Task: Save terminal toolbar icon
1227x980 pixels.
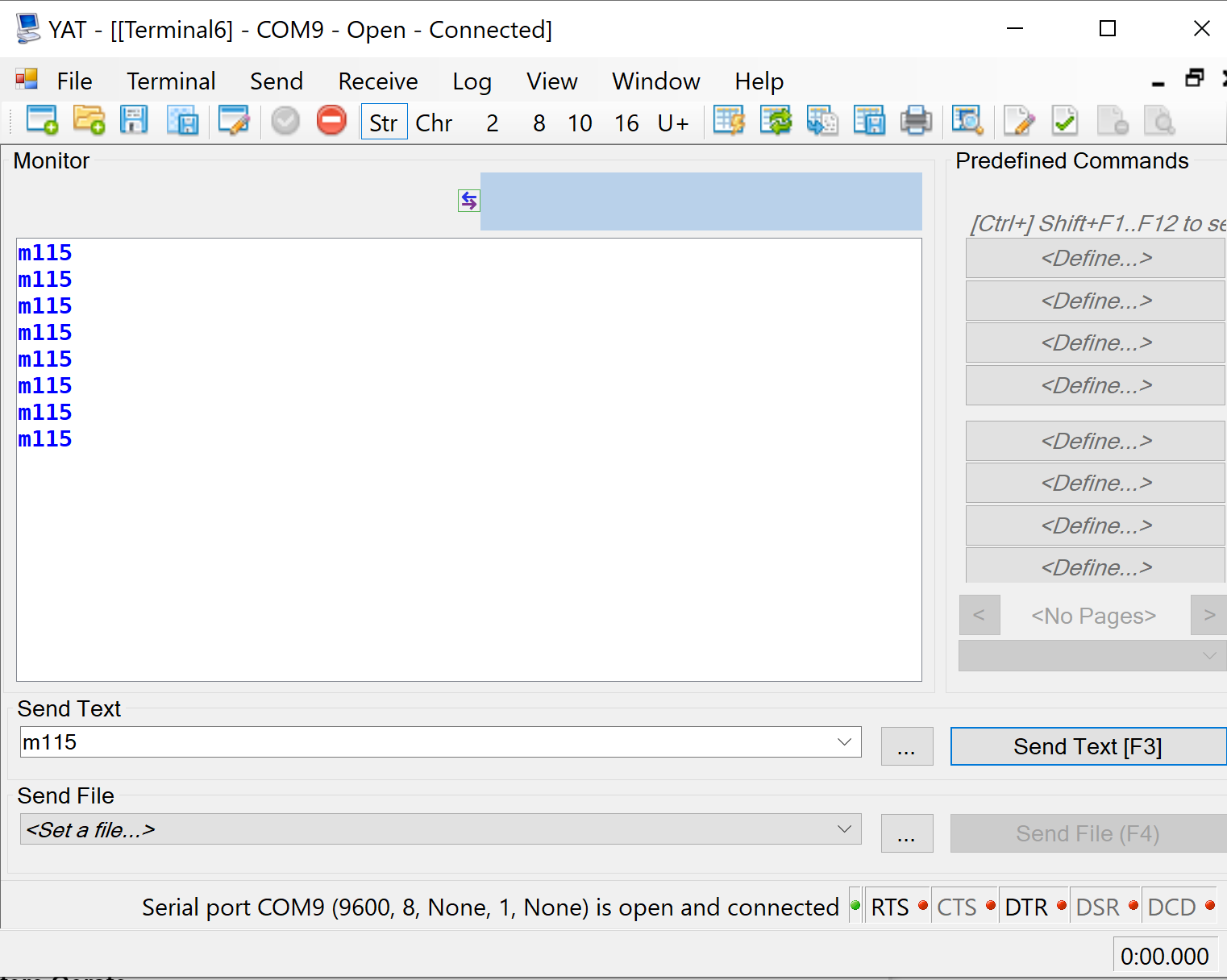Action: [134, 121]
